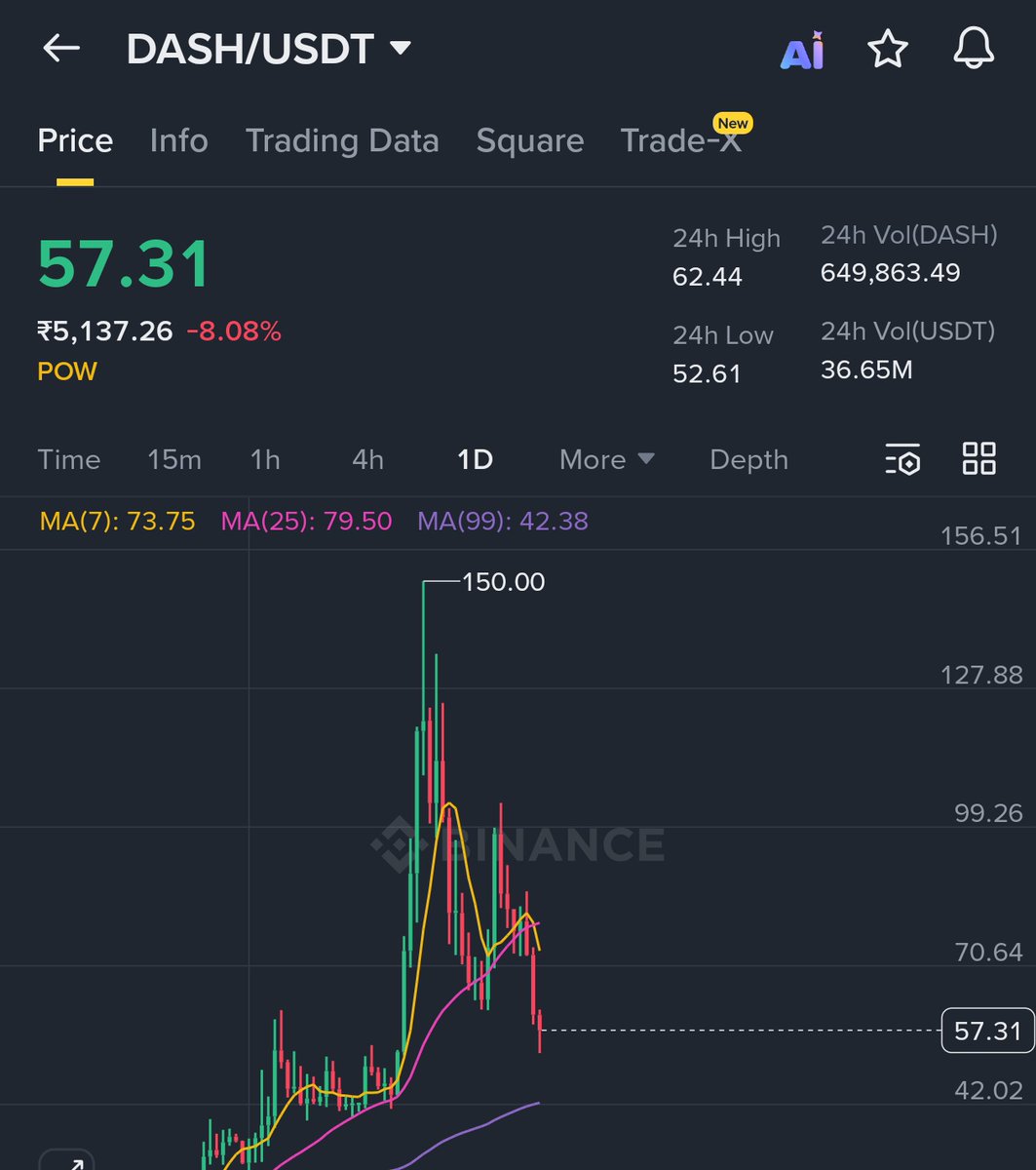The width and height of the screenshot is (1036, 1170).
Task: Tap the POW tag label
Action: pyautogui.click(x=67, y=371)
